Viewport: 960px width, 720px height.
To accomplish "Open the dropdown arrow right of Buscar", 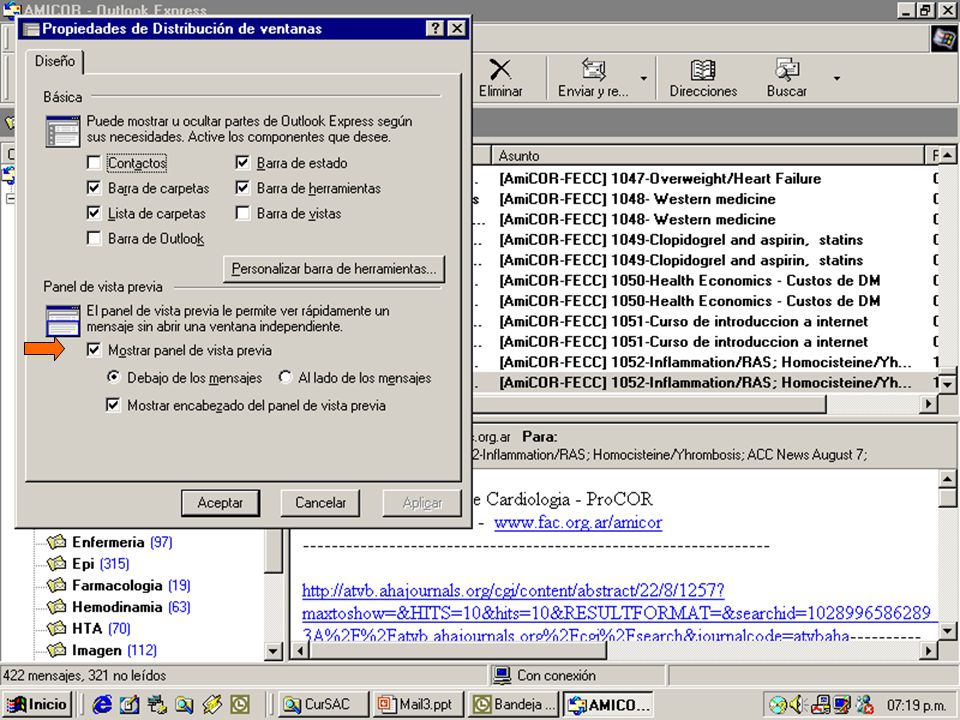I will 836,78.
